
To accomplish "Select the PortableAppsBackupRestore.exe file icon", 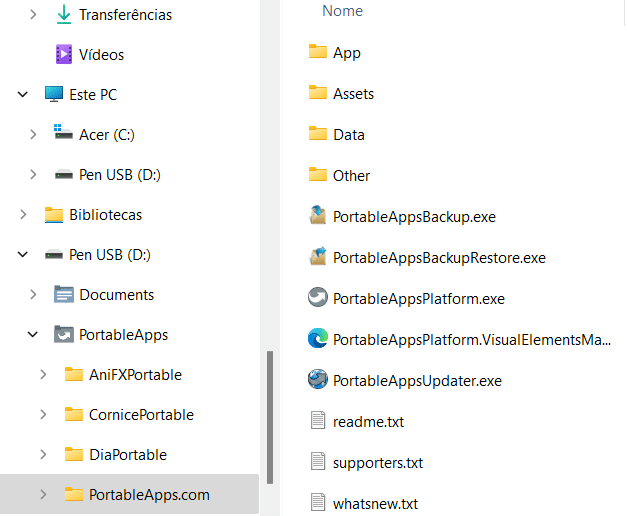I will (x=317, y=256).
